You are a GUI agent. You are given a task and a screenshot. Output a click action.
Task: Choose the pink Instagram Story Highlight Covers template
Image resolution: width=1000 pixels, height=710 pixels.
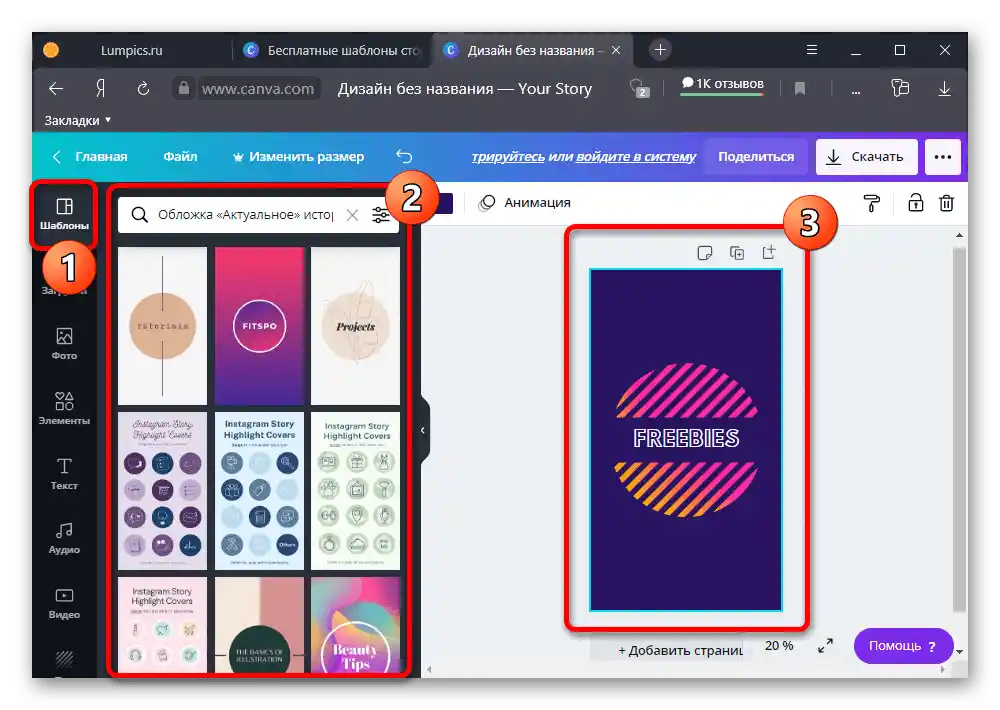163,625
